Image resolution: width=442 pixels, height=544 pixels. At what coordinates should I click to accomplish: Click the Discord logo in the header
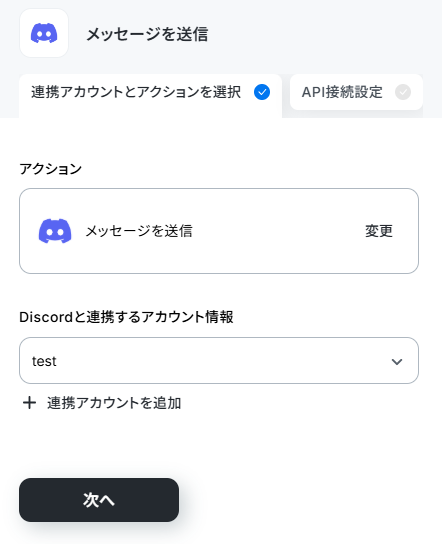point(44,33)
